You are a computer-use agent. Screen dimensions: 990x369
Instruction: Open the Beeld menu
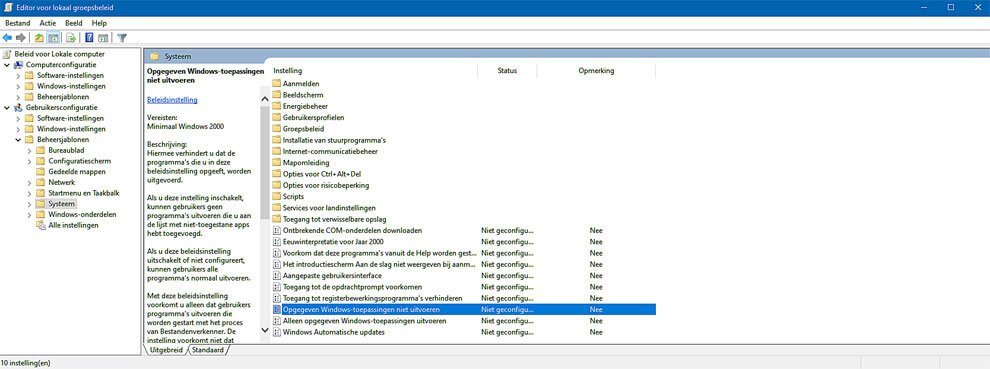coord(74,23)
